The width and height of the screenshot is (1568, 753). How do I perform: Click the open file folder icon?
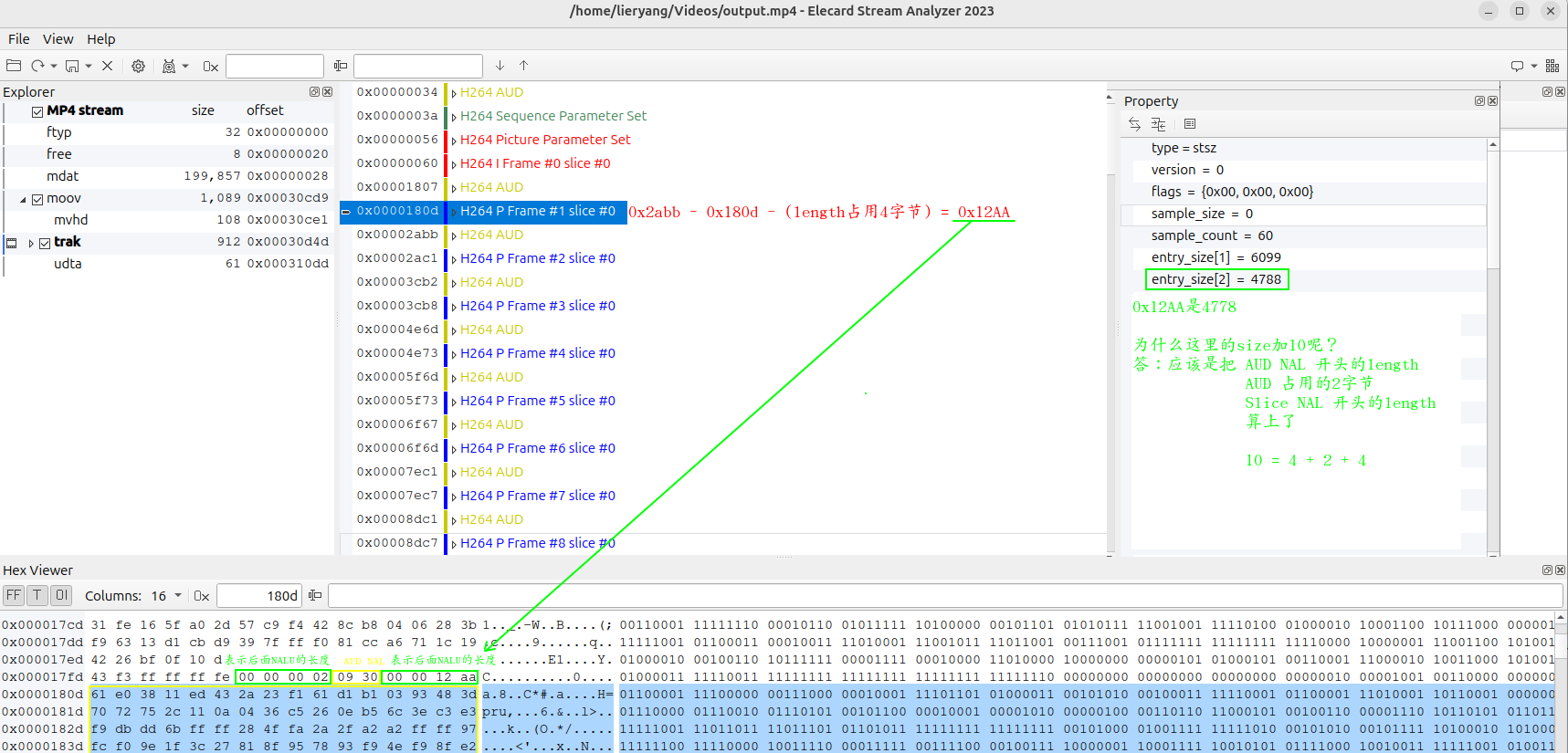[14, 66]
